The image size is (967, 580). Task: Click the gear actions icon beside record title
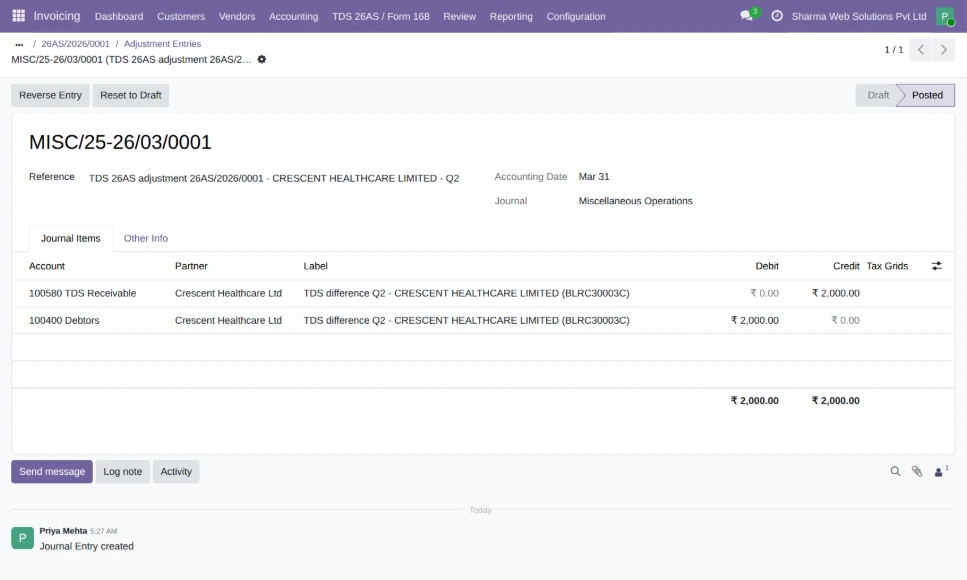click(x=261, y=60)
